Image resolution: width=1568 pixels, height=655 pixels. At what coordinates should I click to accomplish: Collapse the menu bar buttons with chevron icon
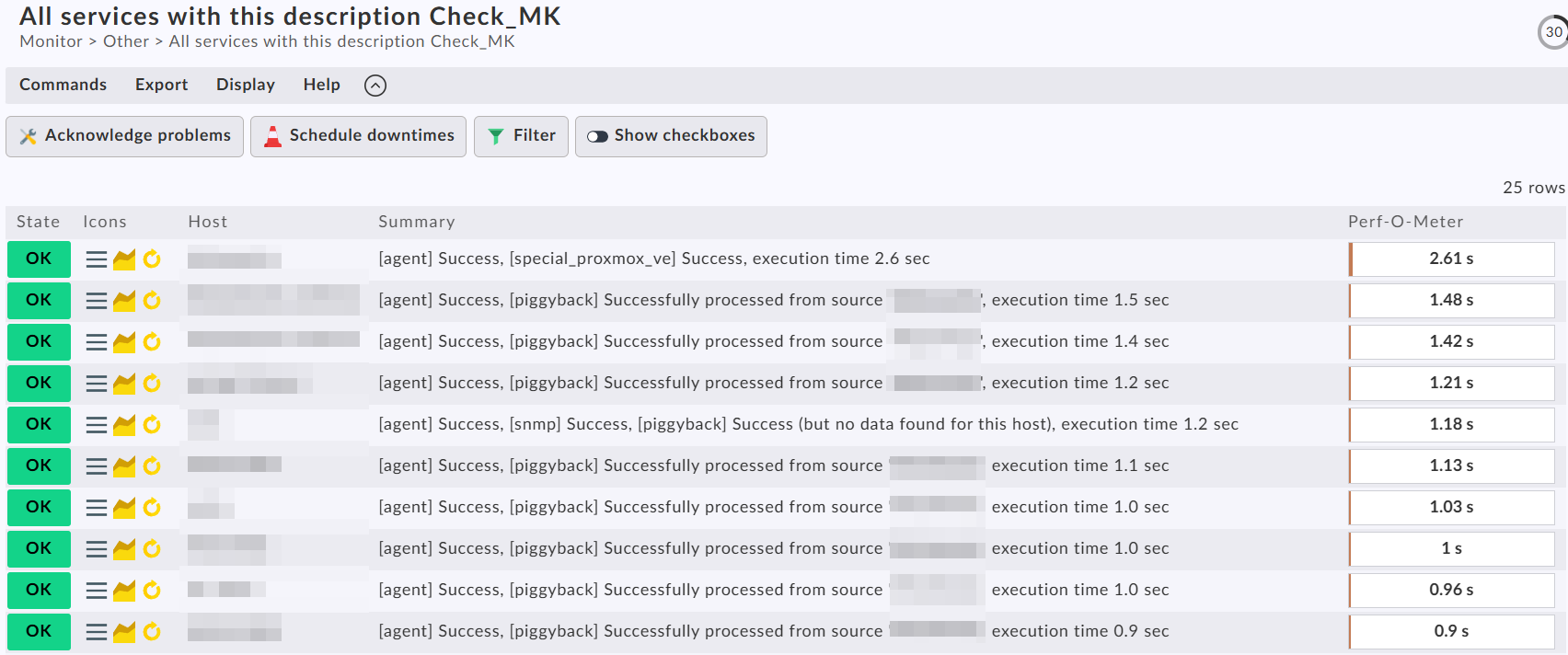click(x=375, y=86)
